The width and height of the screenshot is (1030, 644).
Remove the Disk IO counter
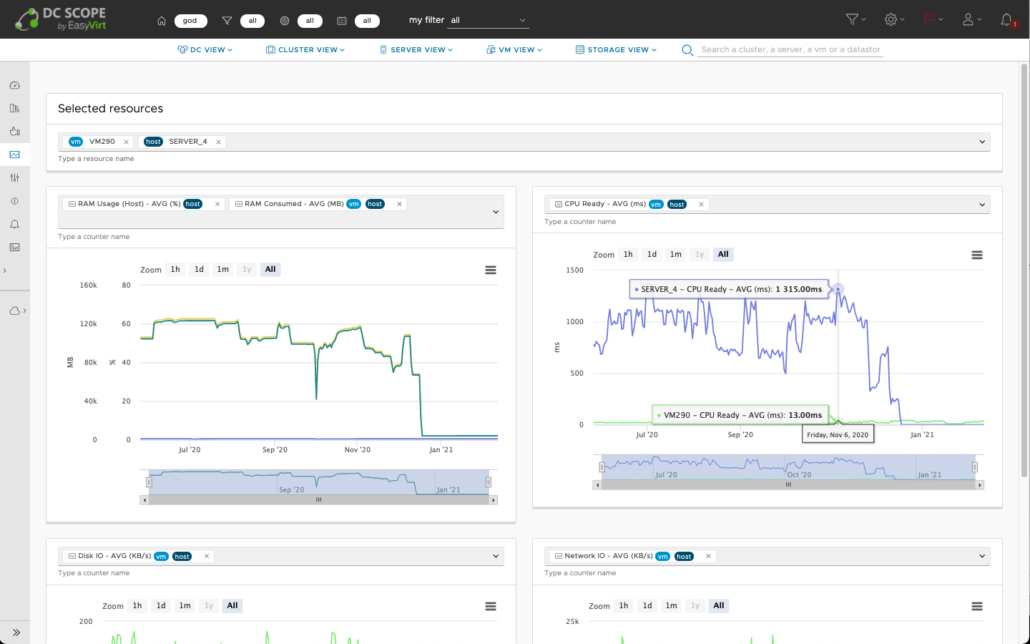[206, 556]
